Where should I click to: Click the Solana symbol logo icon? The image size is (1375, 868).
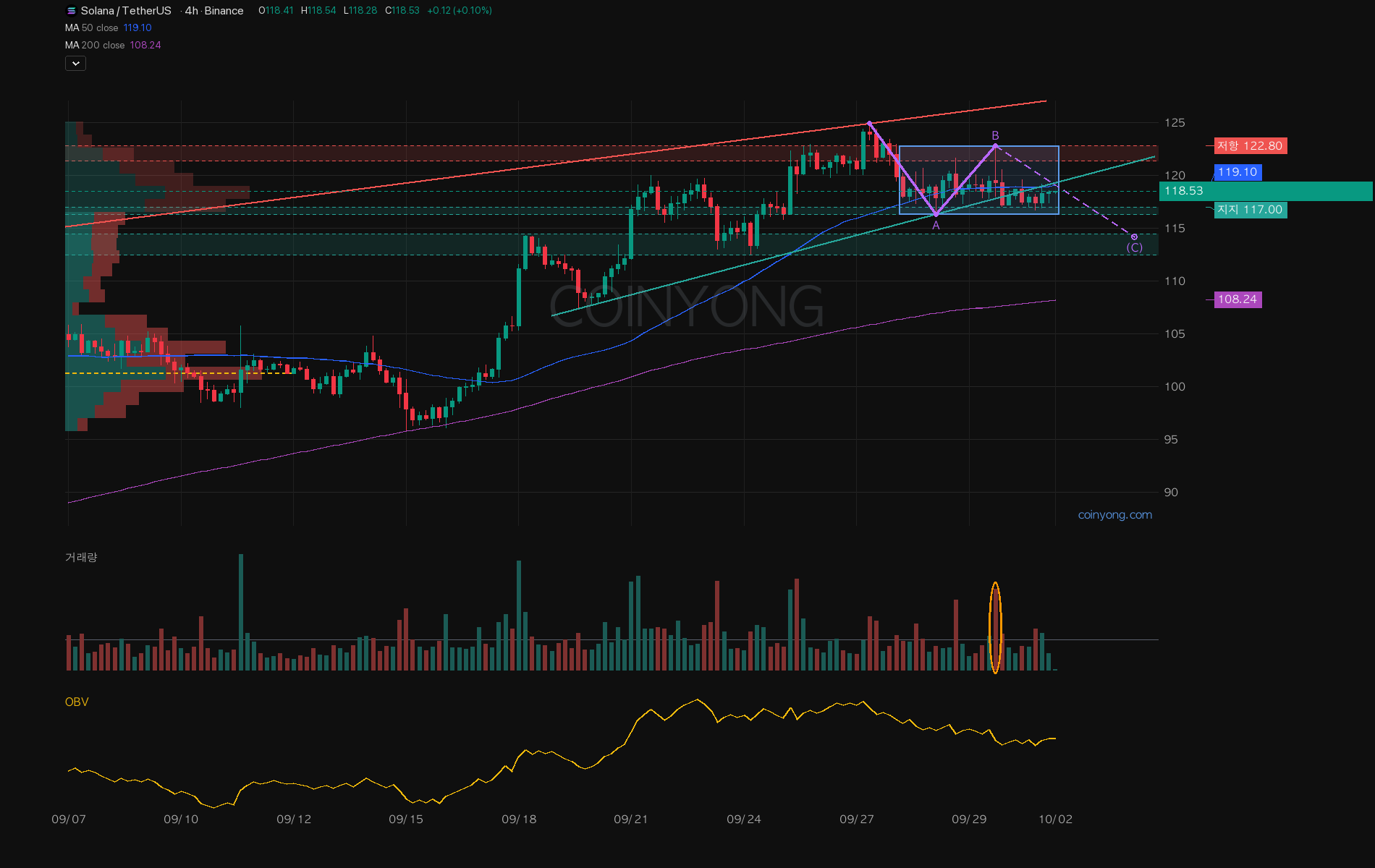coord(71,11)
